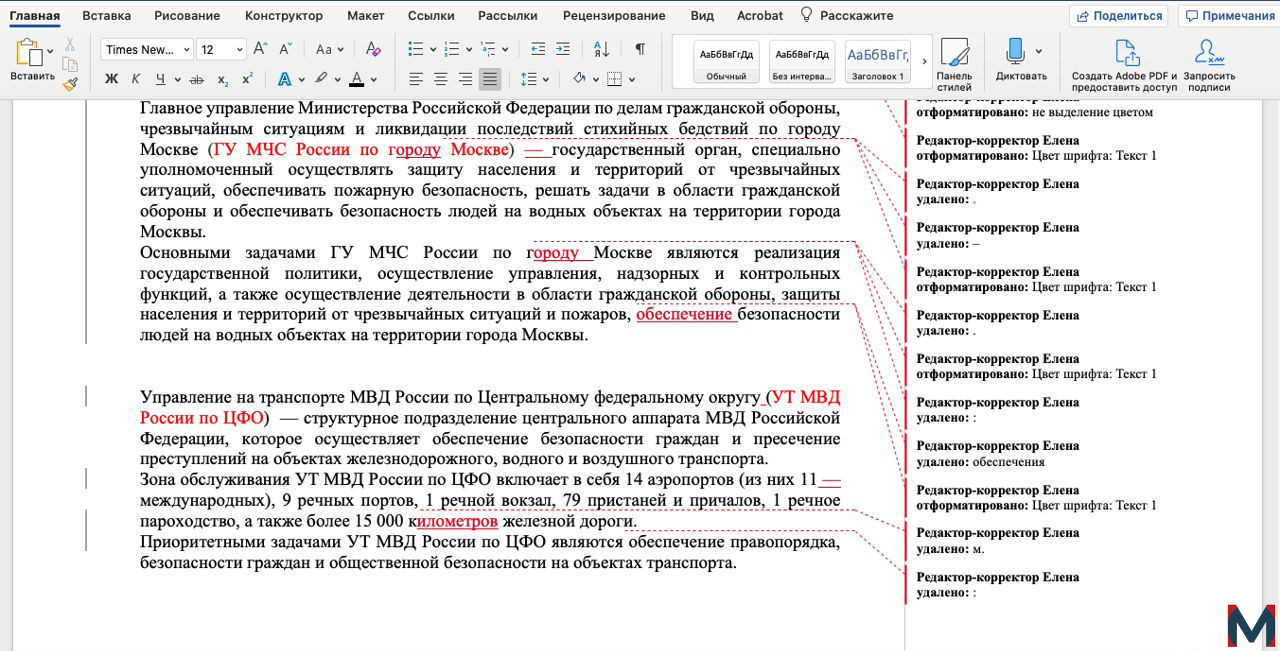1280x651 pixels.
Task: Apply subscript formatting
Action: [x=223, y=80]
